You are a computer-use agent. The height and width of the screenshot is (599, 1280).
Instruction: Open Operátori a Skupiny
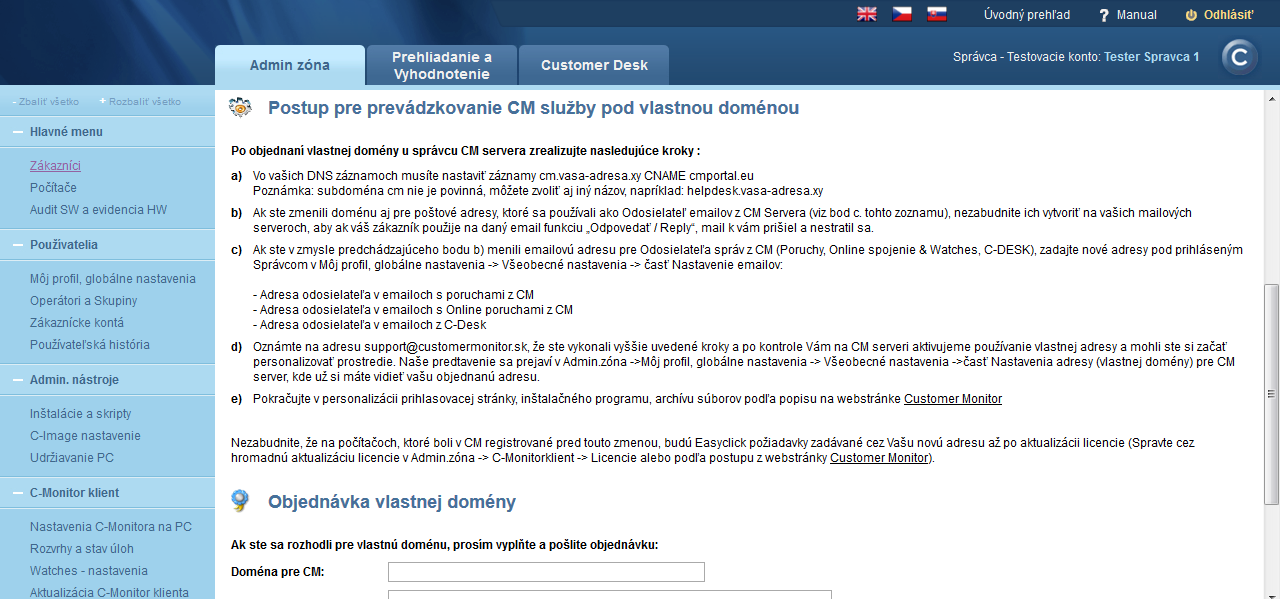(84, 301)
